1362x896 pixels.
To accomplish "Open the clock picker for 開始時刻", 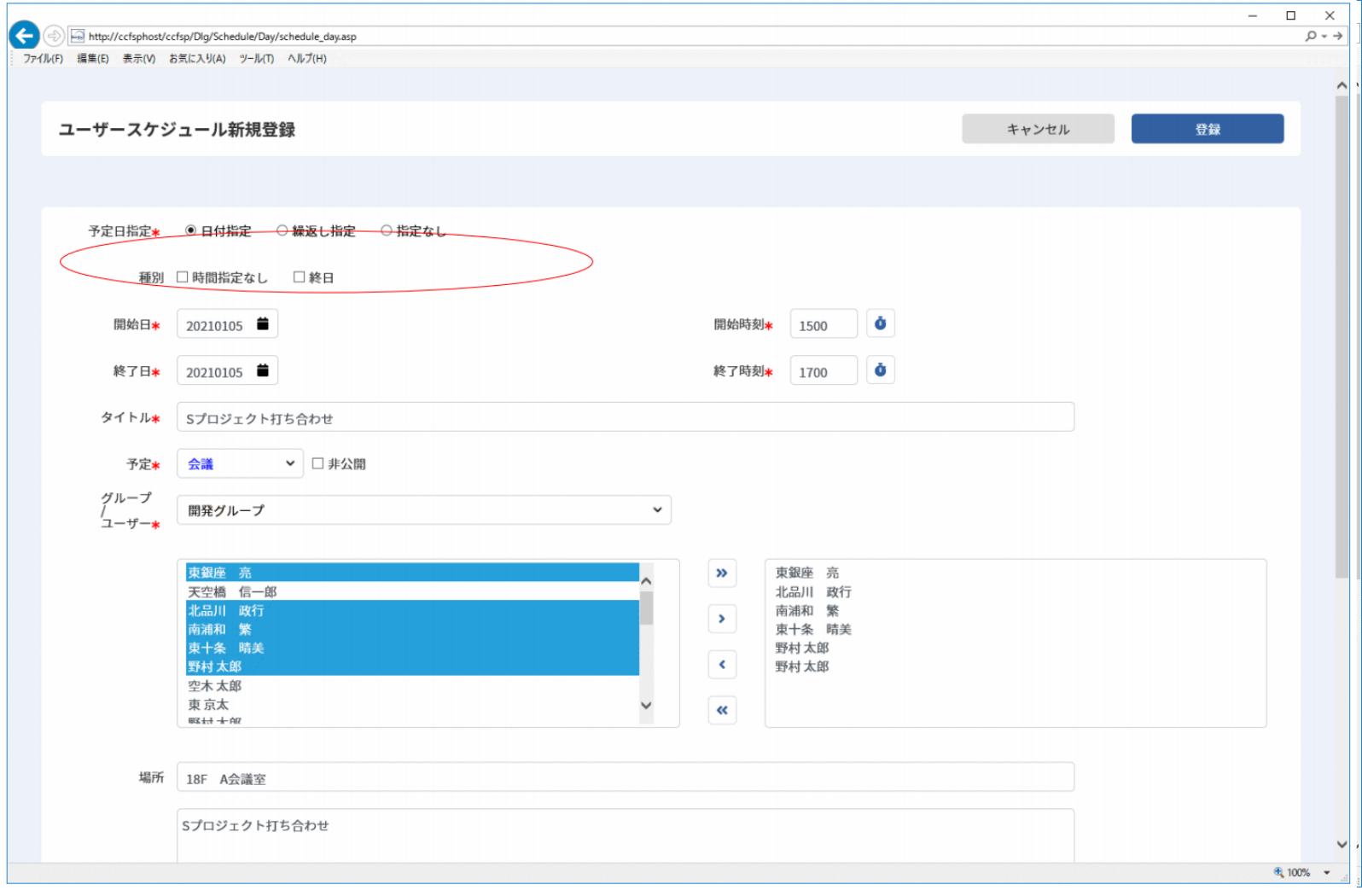I will [x=880, y=323].
